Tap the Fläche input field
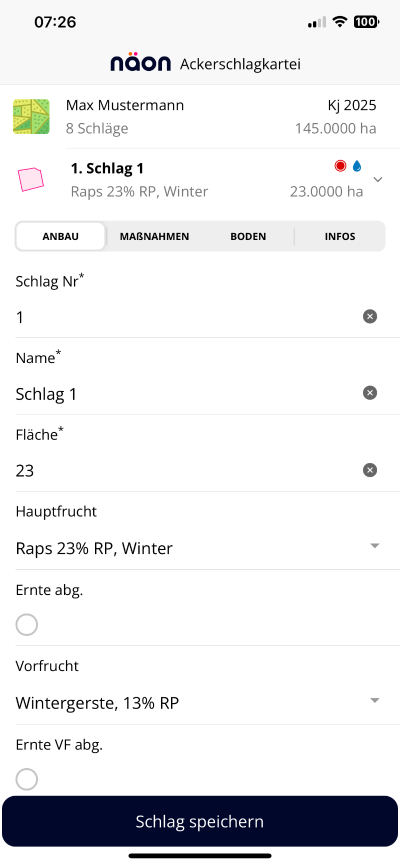This screenshot has width=400, height=866. pyautogui.click(x=187, y=471)
